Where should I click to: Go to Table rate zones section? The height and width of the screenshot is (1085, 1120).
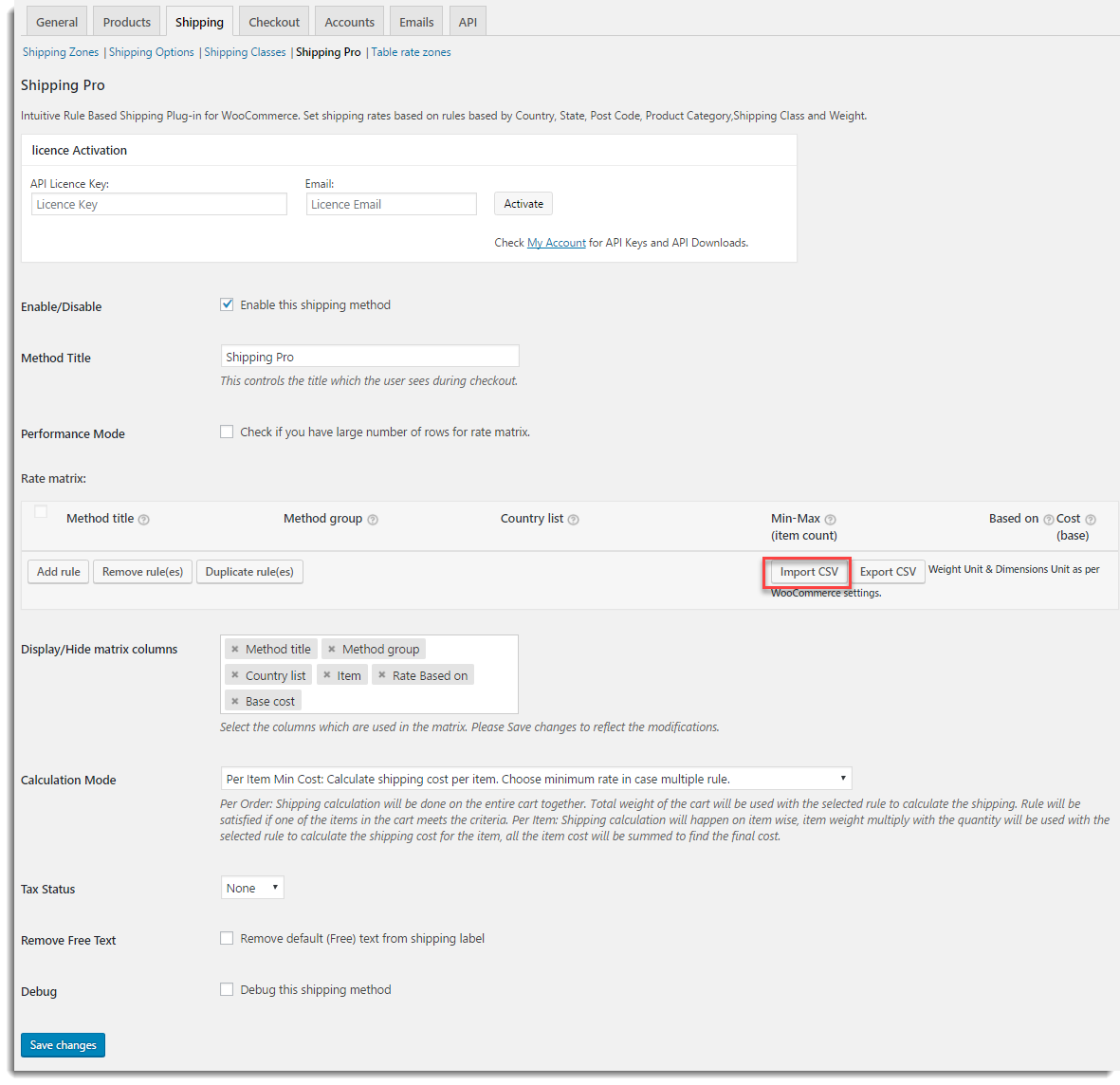point(411,52)
